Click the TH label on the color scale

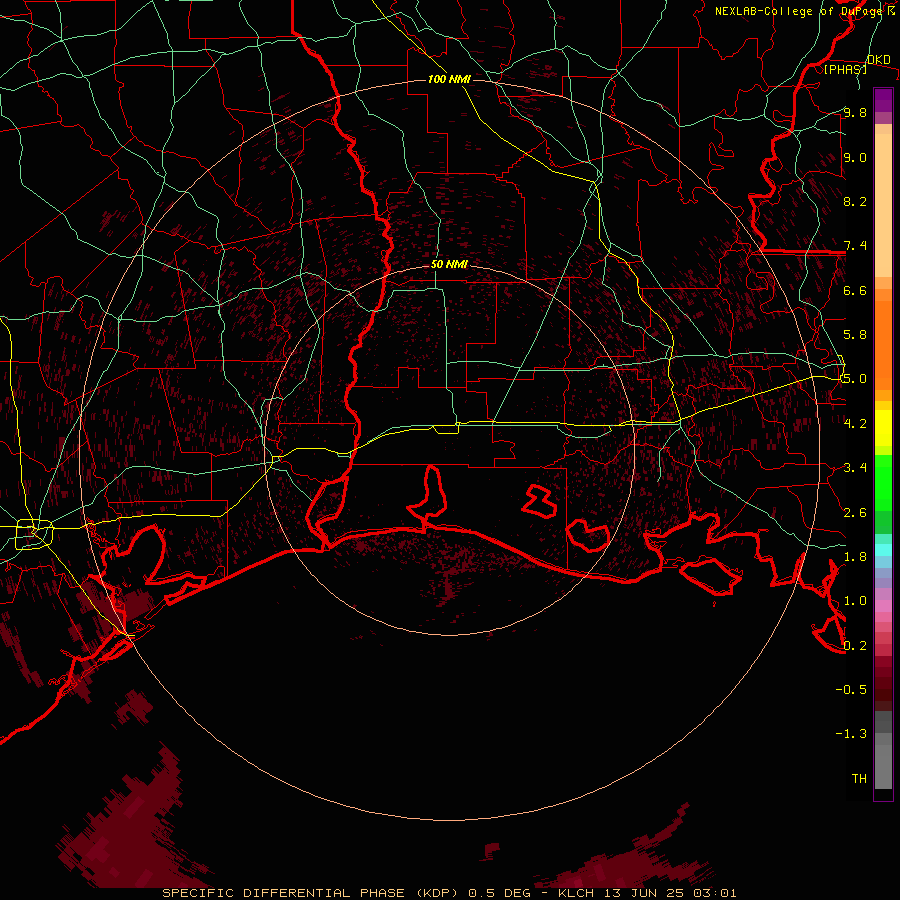point(859,778)
